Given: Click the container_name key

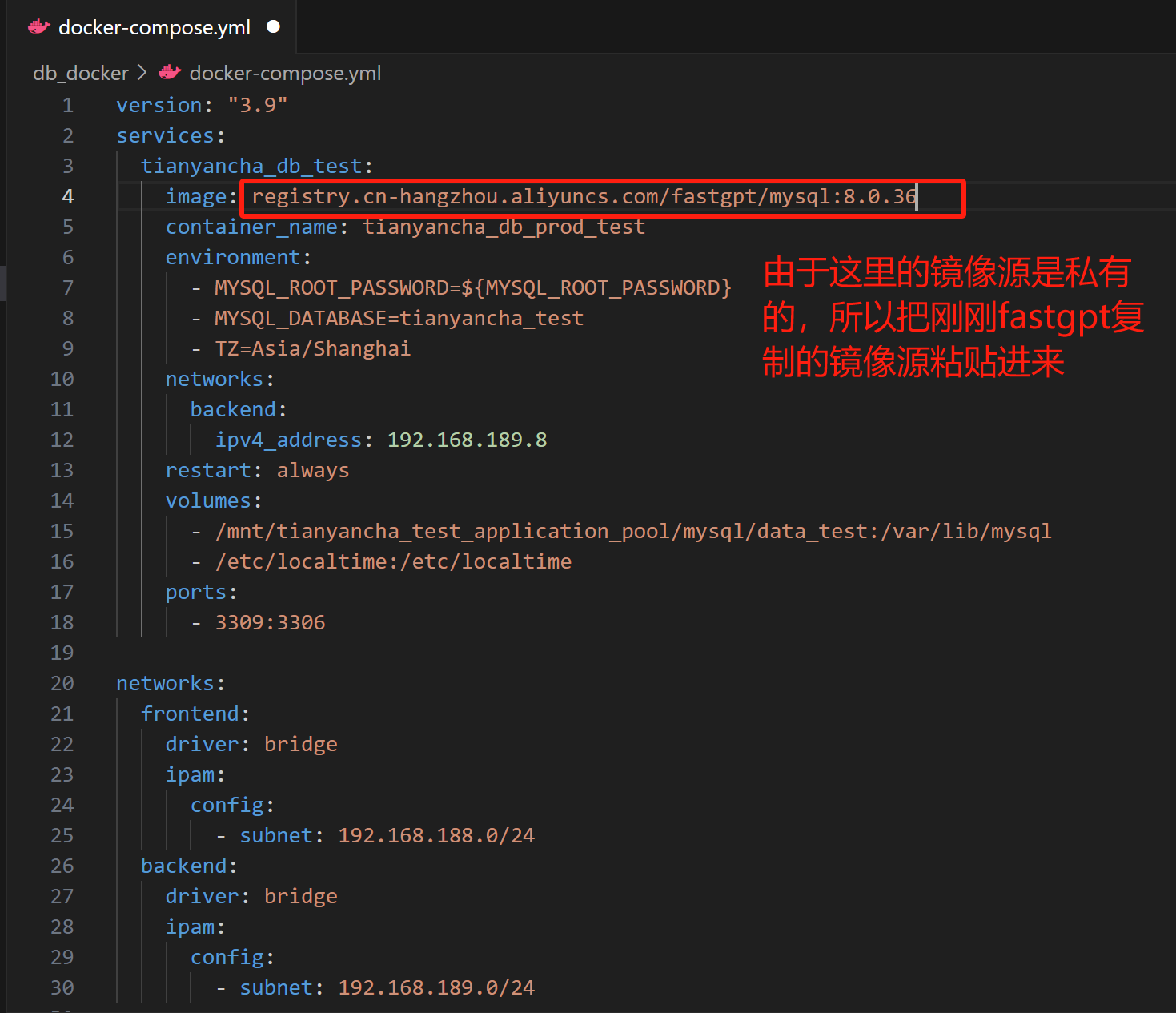Looking at the screenshot, I should (251, 227).
